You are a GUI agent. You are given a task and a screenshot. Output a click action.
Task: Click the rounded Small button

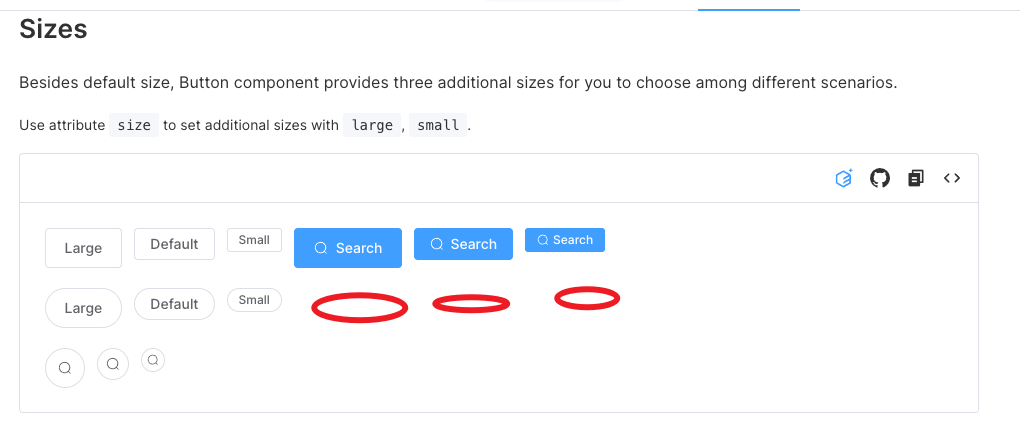254,300
